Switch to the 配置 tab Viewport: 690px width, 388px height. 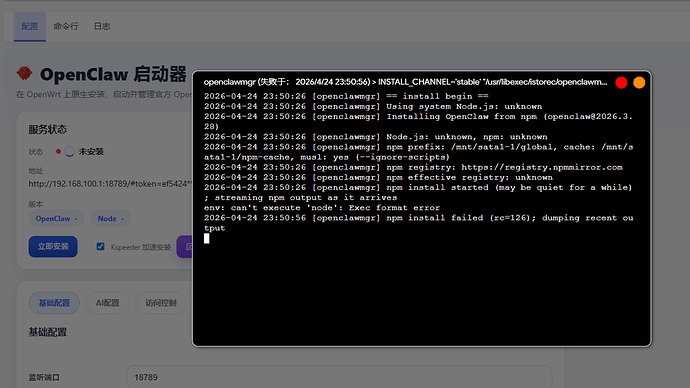[29, 26]
